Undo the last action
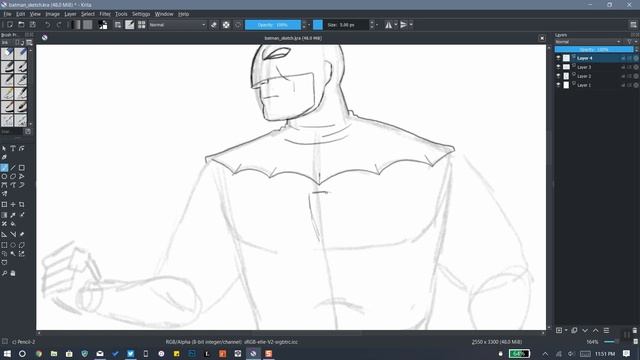Viewport: 640px width, 360px height. click(x=48, y=25)
